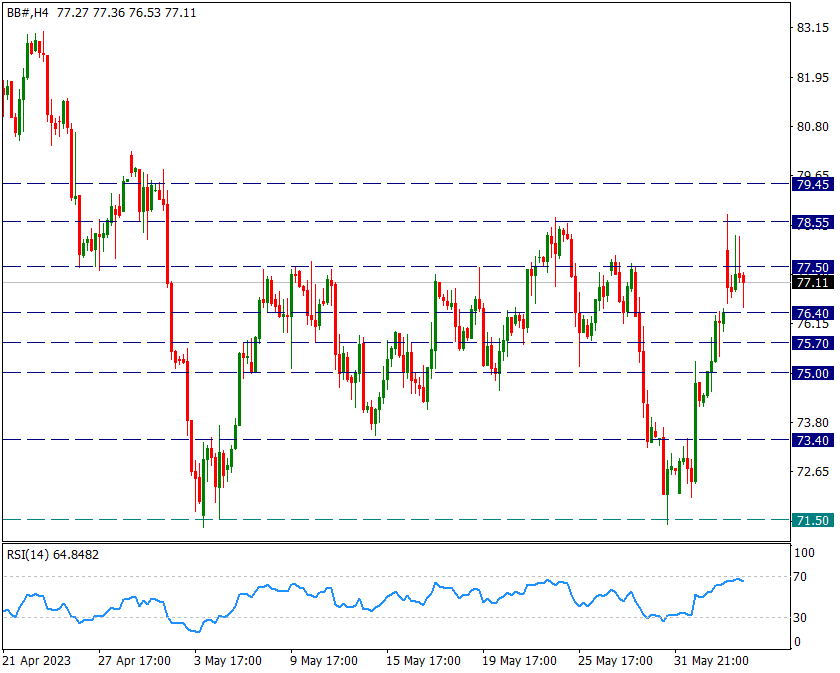The image size is (840, 673).
Task: Click the 31 May 21:00 time label
Action: (711, 661)
